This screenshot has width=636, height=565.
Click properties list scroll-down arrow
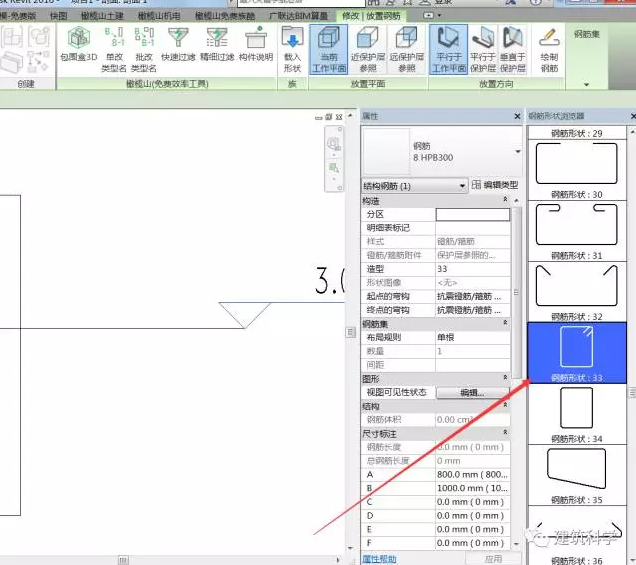coord(516,544)
